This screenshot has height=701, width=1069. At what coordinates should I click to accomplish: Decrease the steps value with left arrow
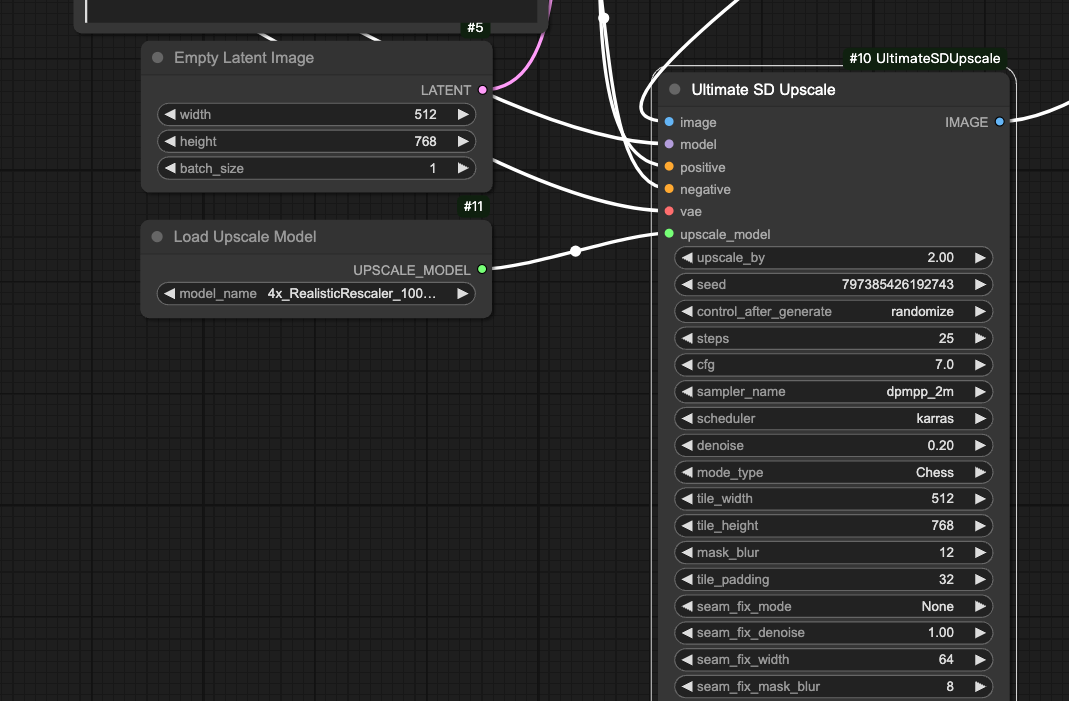point(687,338)
